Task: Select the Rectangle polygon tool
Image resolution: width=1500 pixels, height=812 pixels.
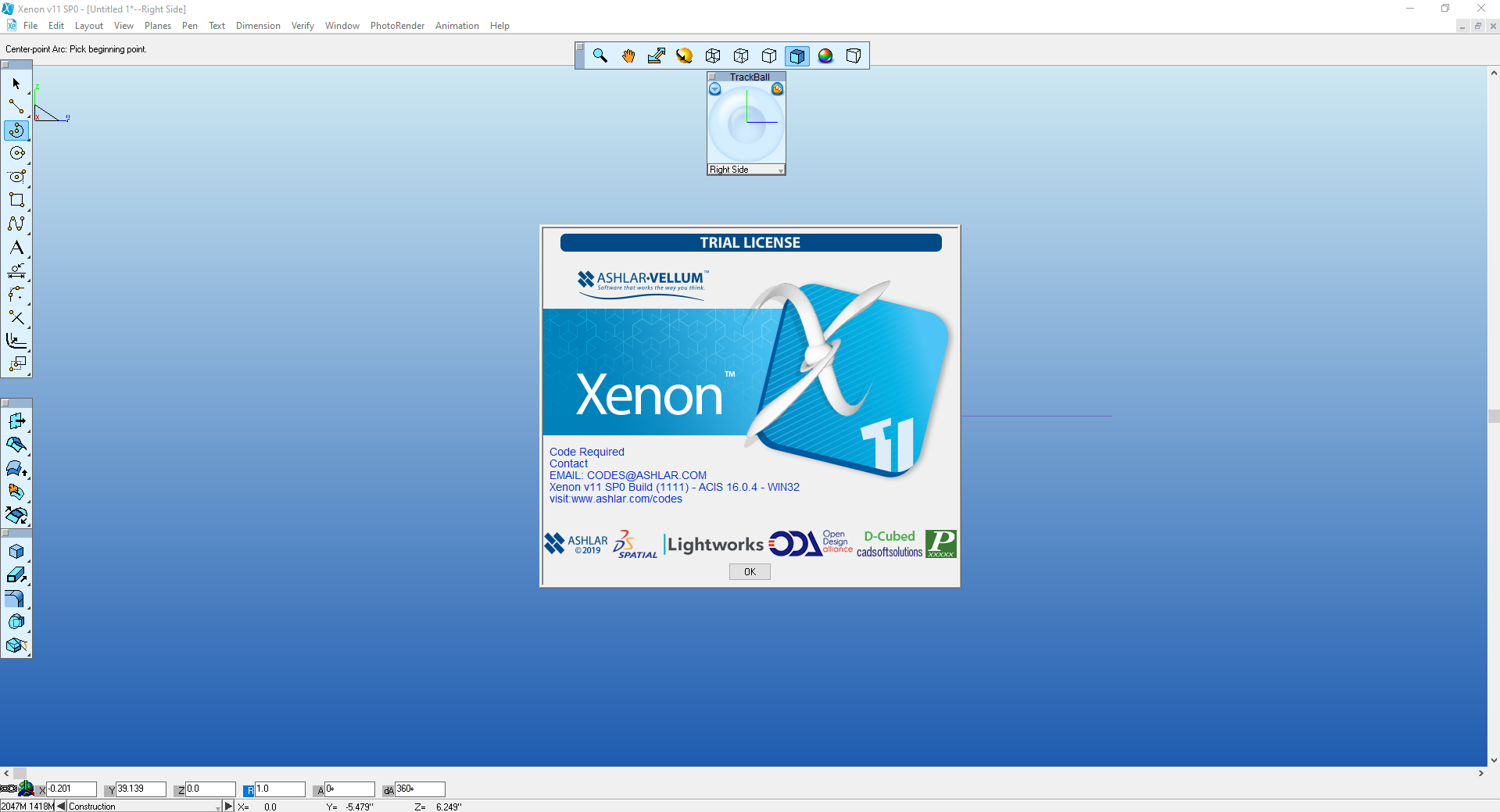Action: tap(16, 200)
